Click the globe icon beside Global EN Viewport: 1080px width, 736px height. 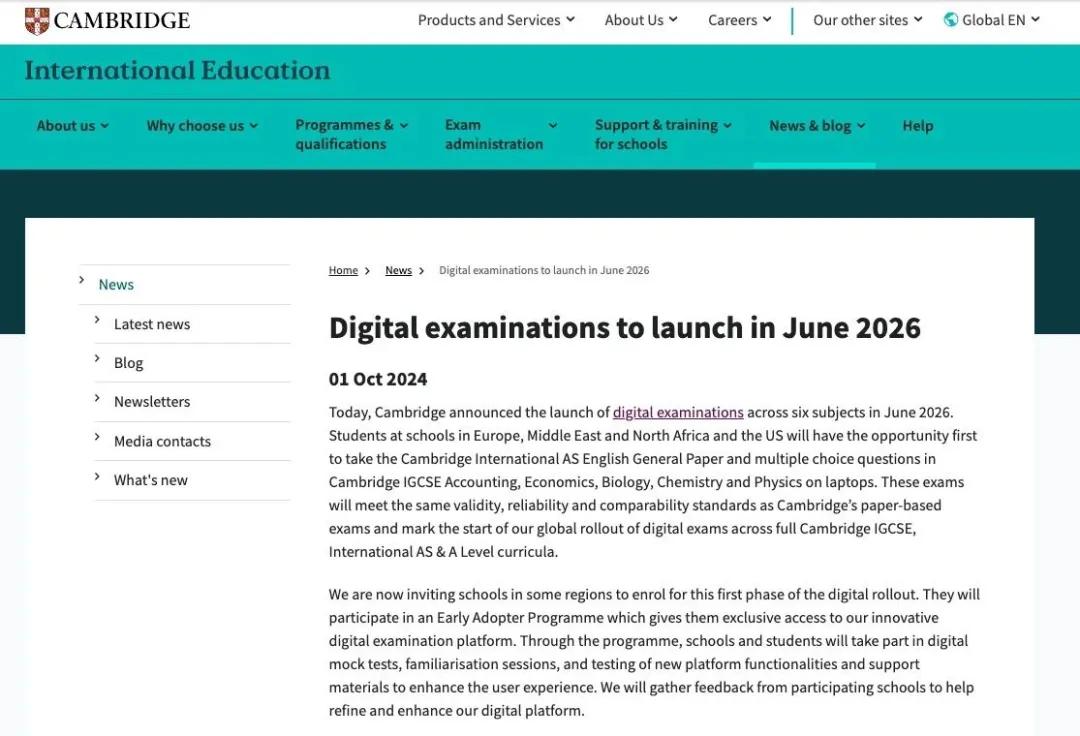(x=950, y=20)
